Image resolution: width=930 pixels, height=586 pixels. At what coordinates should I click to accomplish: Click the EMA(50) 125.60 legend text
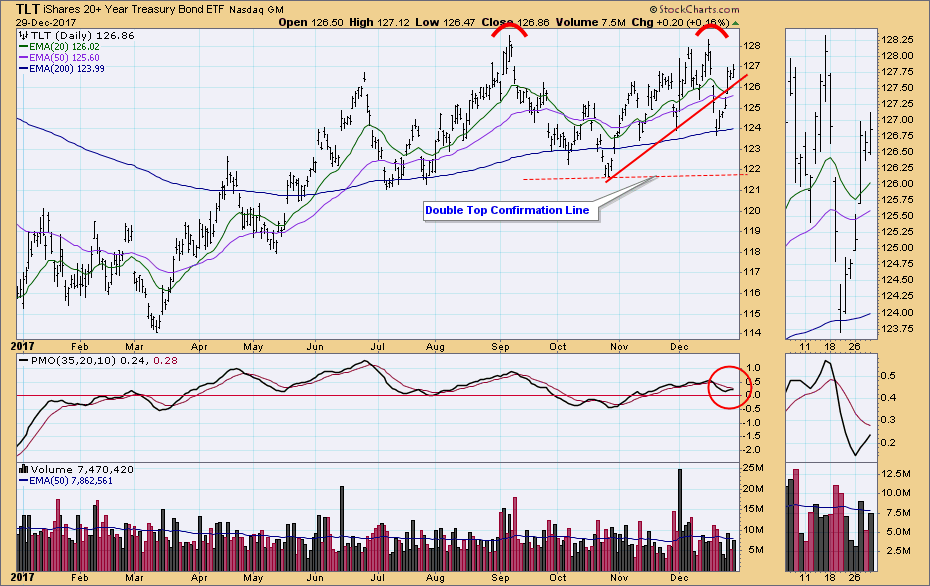click(64, 58)
